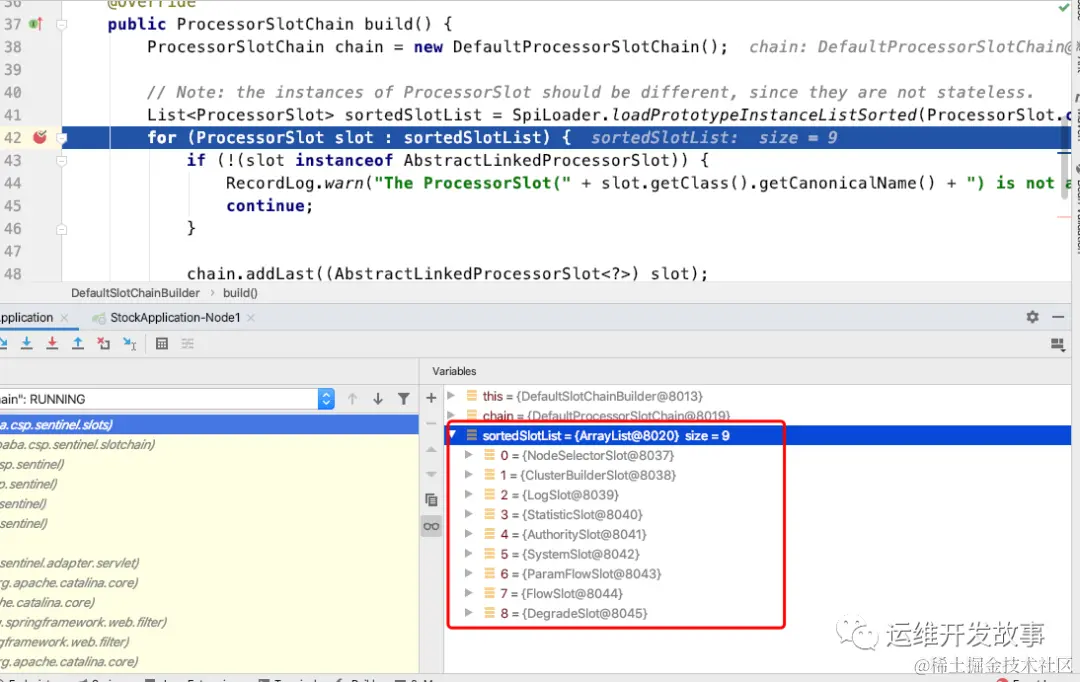Image resolution: width=1080 pixels, height=682 pixels.
Task: Add a new watch with plus icon
Action: click(x=431, y=397)
